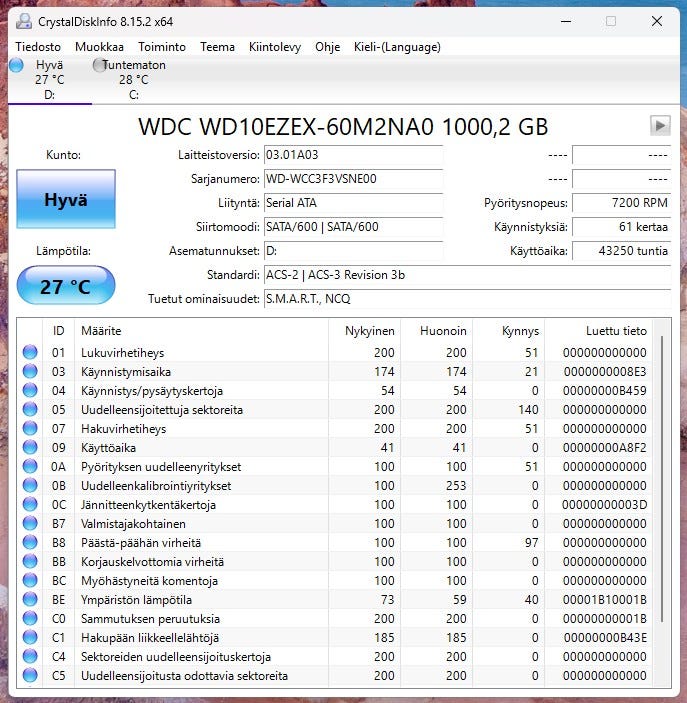Click the status dot for Hakupään liikkeellelähtöjä row

30,638
